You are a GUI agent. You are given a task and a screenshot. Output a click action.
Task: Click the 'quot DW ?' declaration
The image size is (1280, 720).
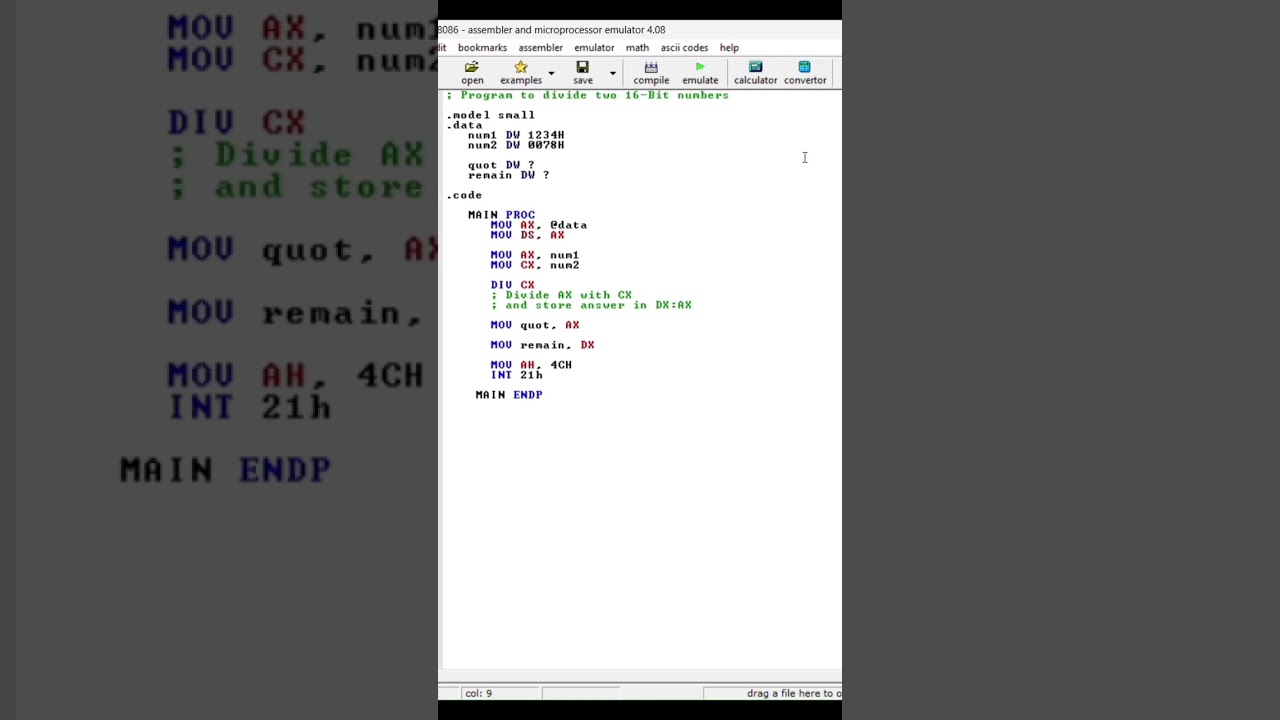click(501, 165)
